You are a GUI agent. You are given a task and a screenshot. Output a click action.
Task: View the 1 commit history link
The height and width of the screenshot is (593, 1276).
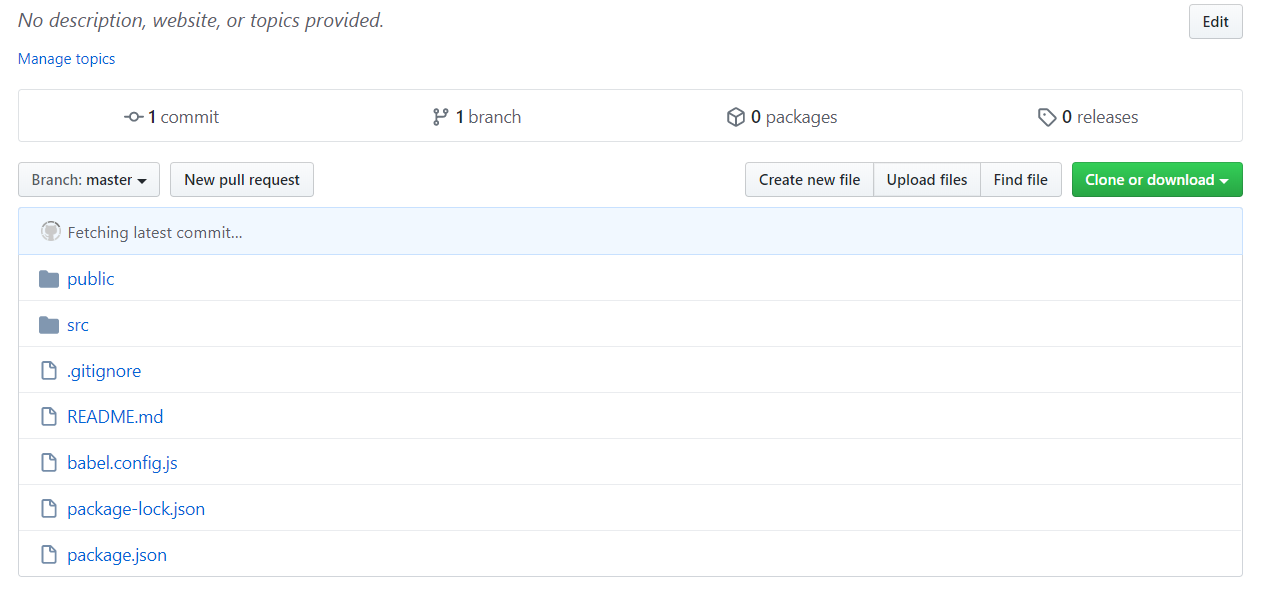[x=171, y=117]
